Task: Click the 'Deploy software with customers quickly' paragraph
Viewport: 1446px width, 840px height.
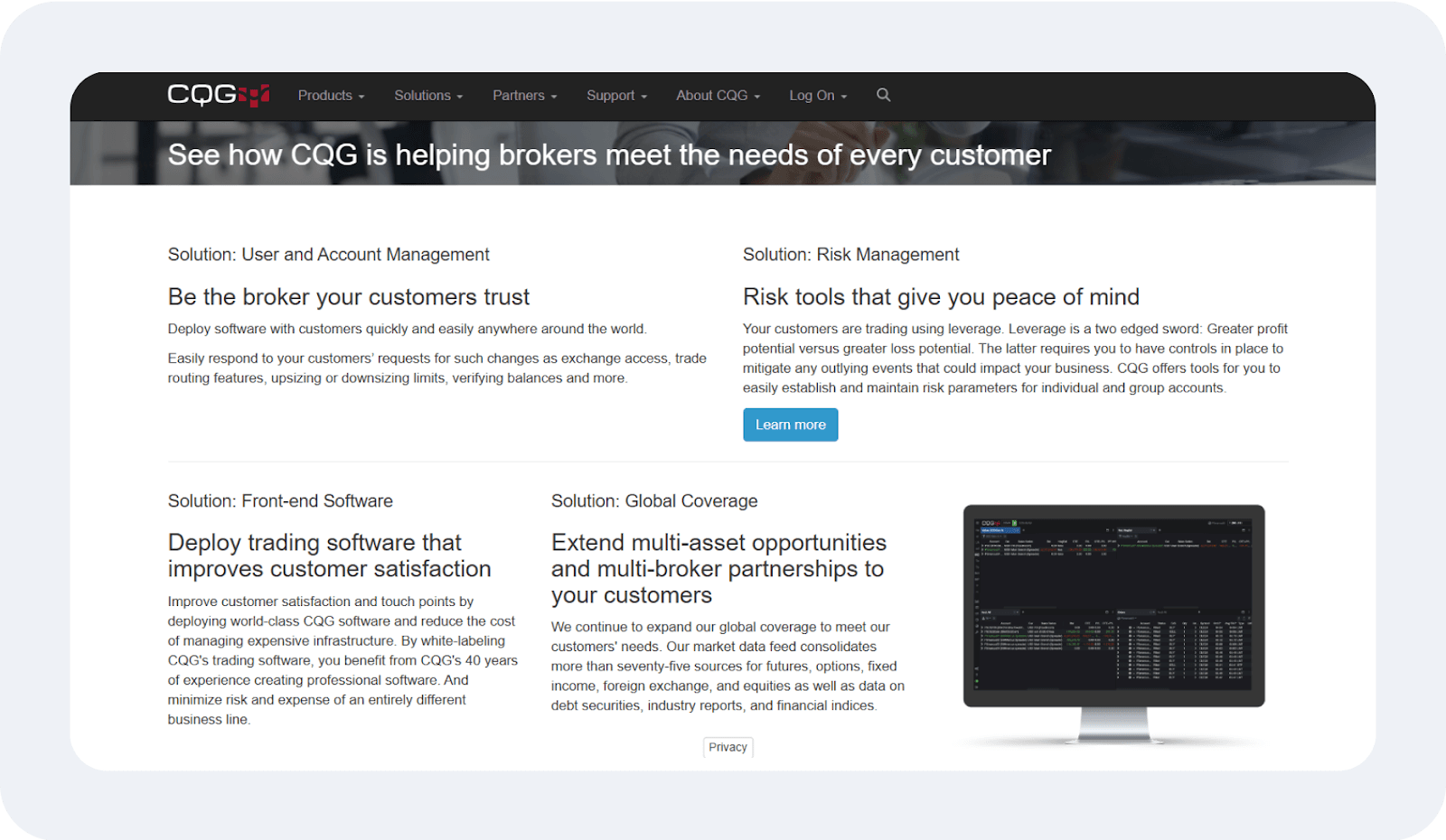Action: tap(407, 329)
